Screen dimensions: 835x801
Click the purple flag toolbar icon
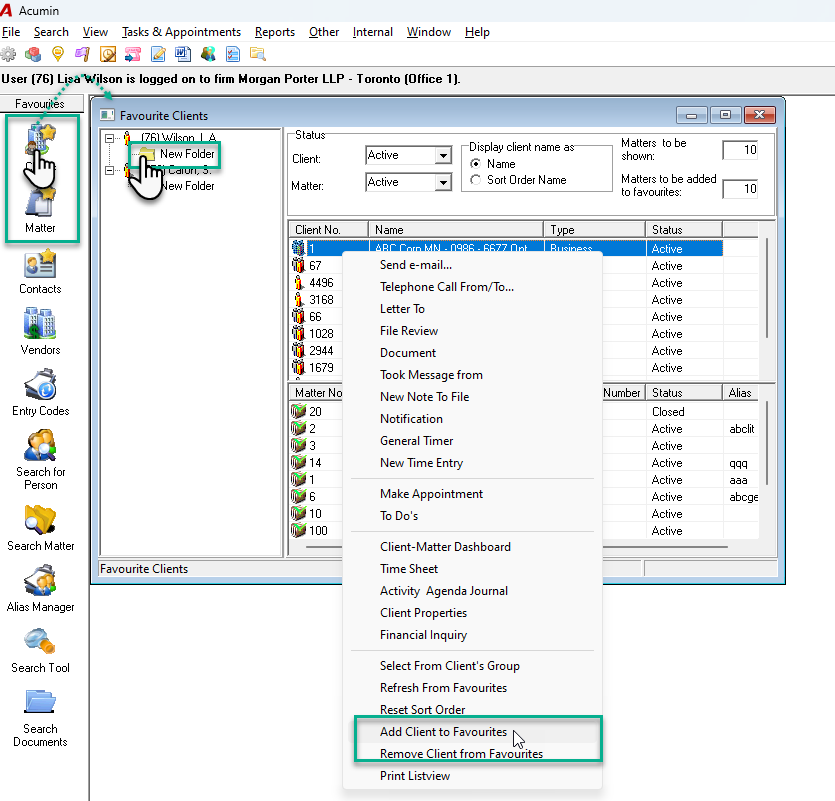coord(83,54)
